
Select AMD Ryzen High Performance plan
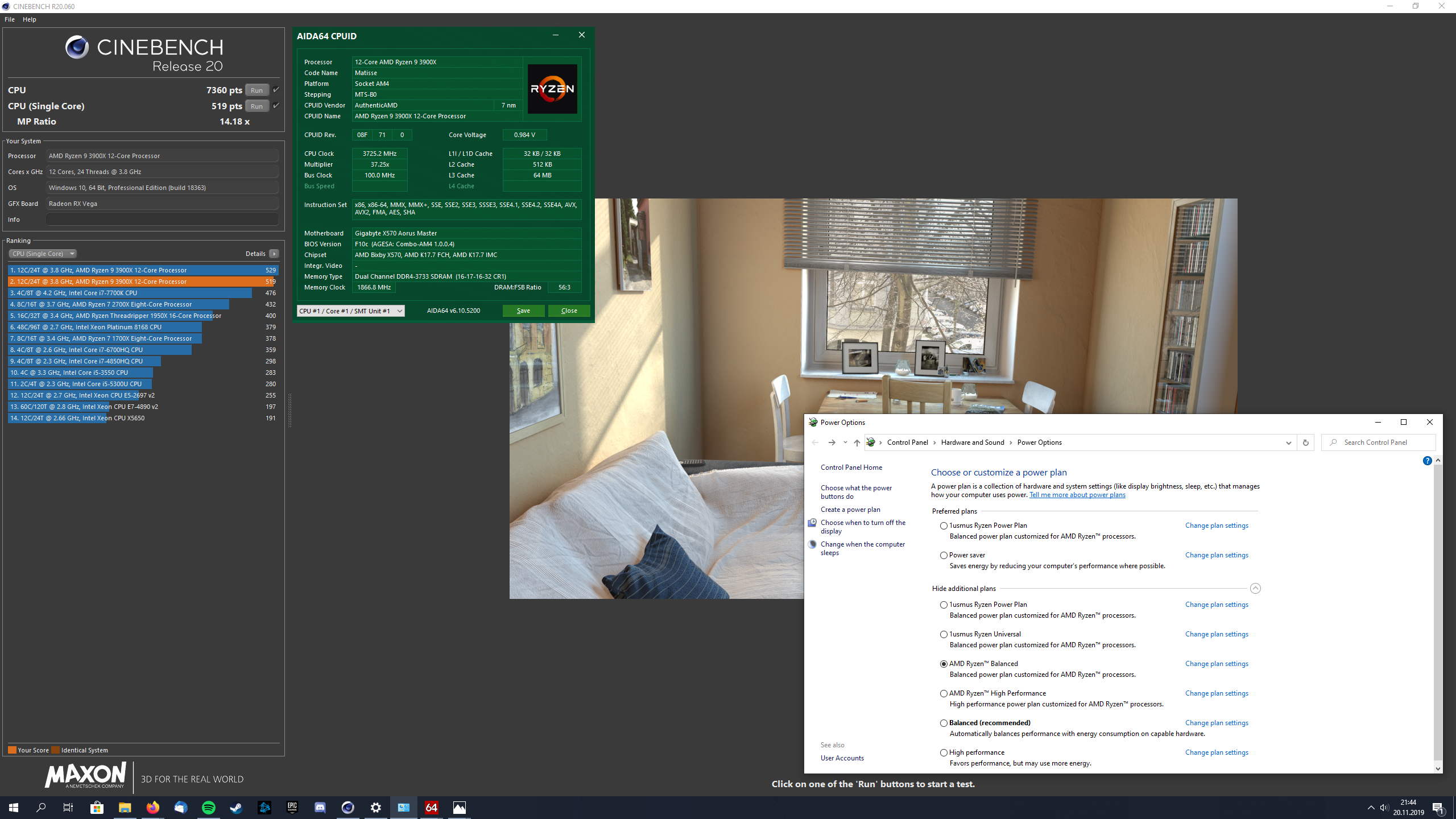point(944,693)
